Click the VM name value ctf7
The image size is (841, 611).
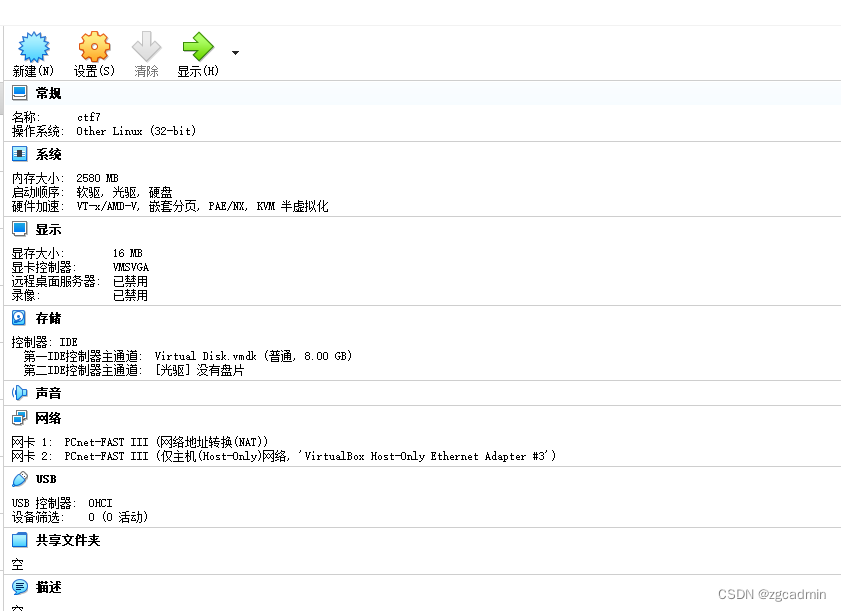[x=89, y=117]
